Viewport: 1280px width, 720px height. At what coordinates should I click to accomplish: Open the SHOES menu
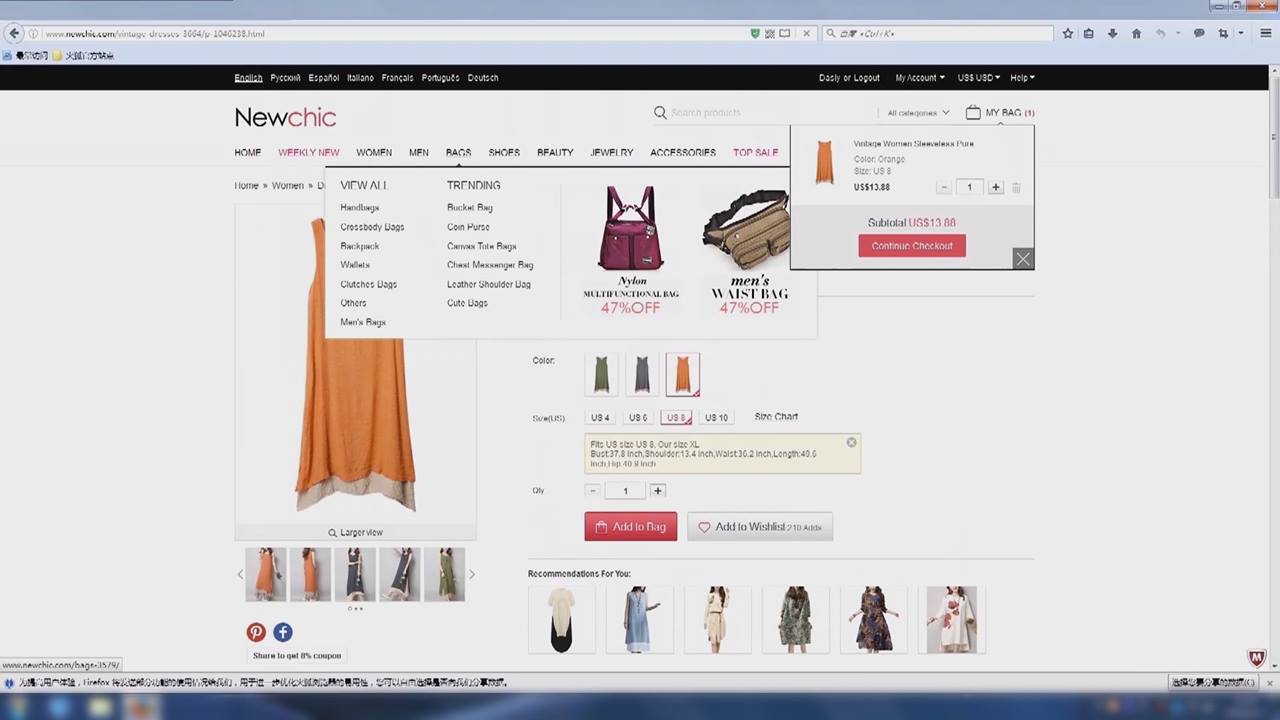coord(504,153)
